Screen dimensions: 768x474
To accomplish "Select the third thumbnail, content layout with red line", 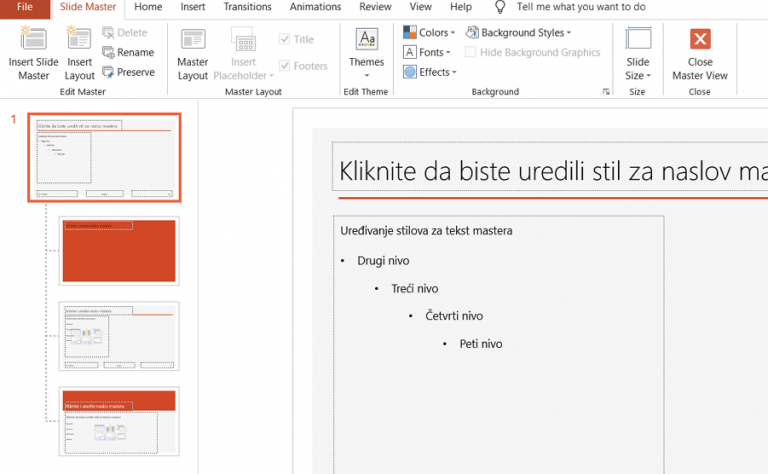I will (x=119, y=336).
